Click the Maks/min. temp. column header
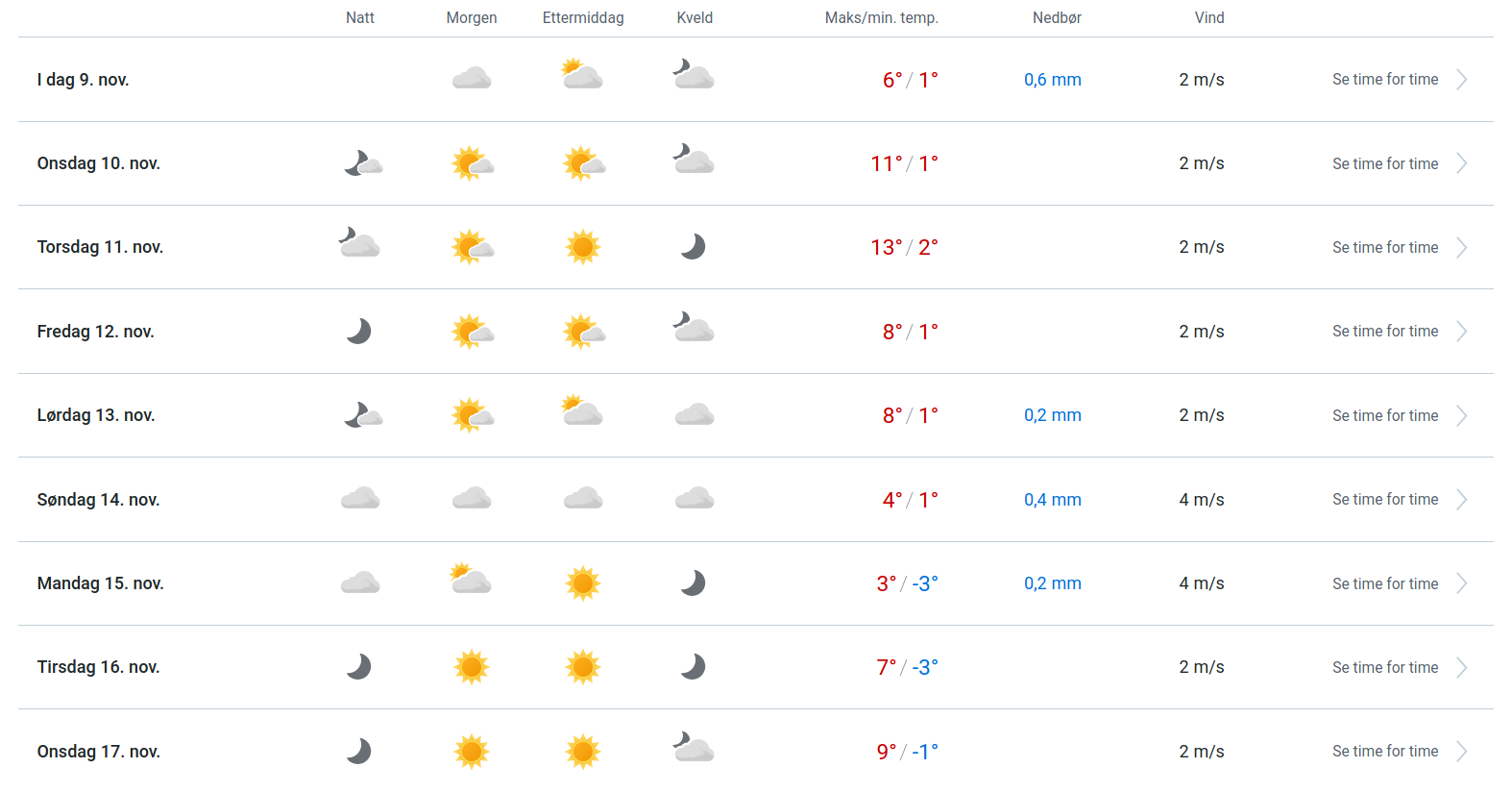Image resolution: width=1512 pixels, height=793 pixels. 881,17
